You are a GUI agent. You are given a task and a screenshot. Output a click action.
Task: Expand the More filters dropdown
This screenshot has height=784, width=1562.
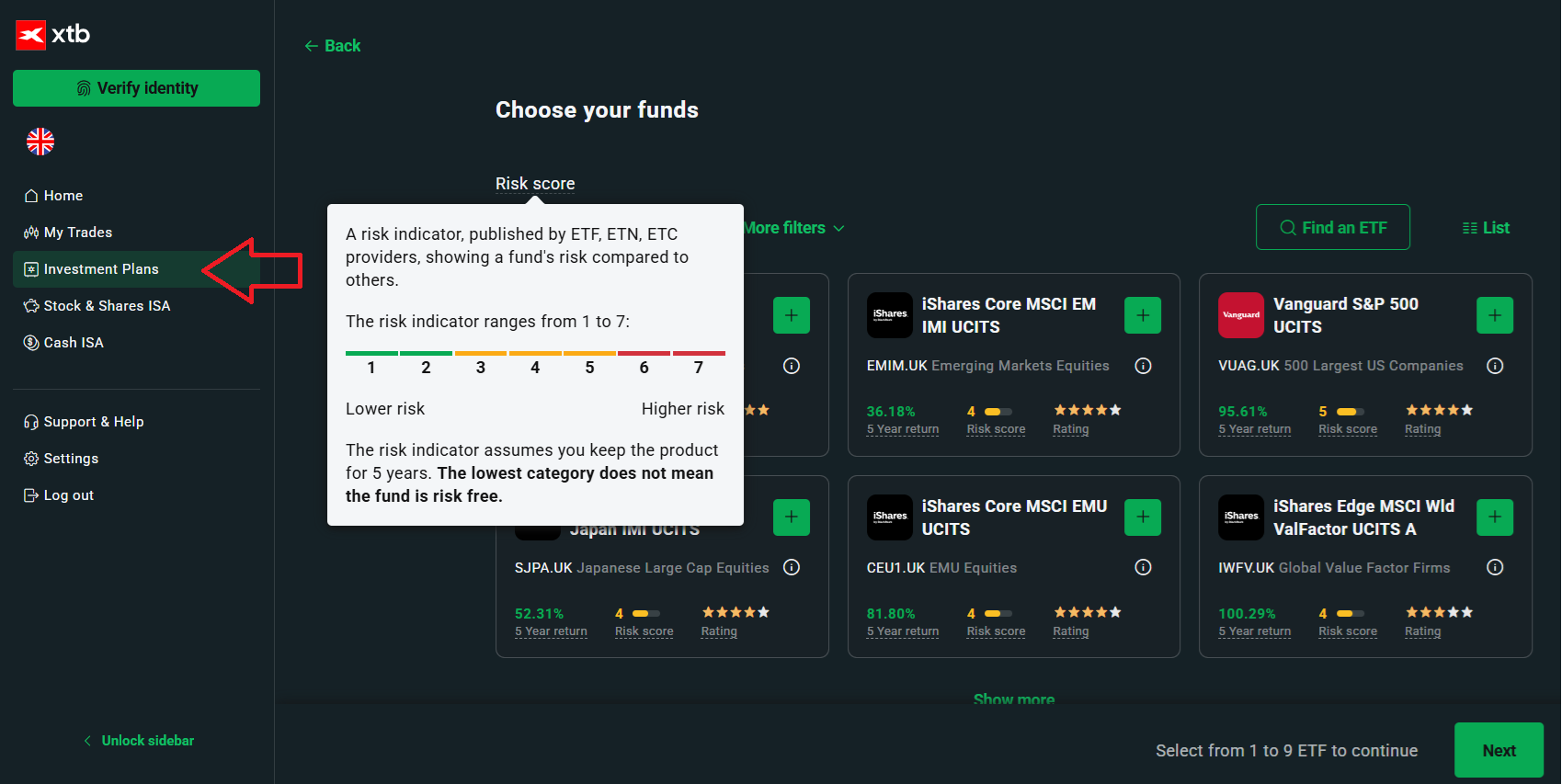click(794, 228)
